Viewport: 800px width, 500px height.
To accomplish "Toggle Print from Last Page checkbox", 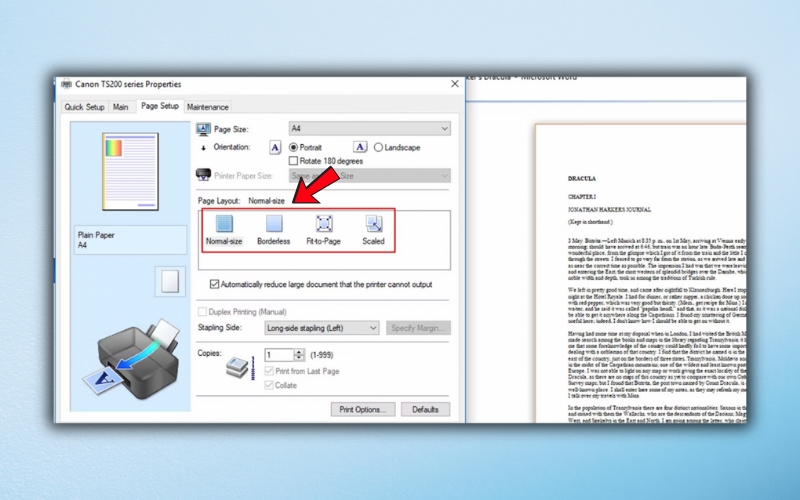I will click(x=269, y=371).
